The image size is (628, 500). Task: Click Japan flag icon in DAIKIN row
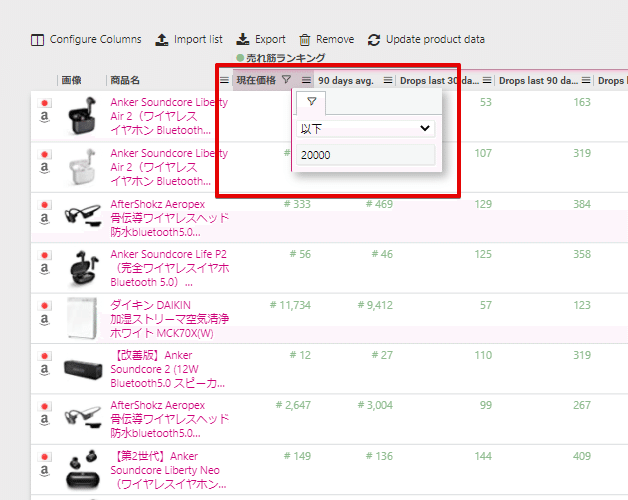point(44,306)
